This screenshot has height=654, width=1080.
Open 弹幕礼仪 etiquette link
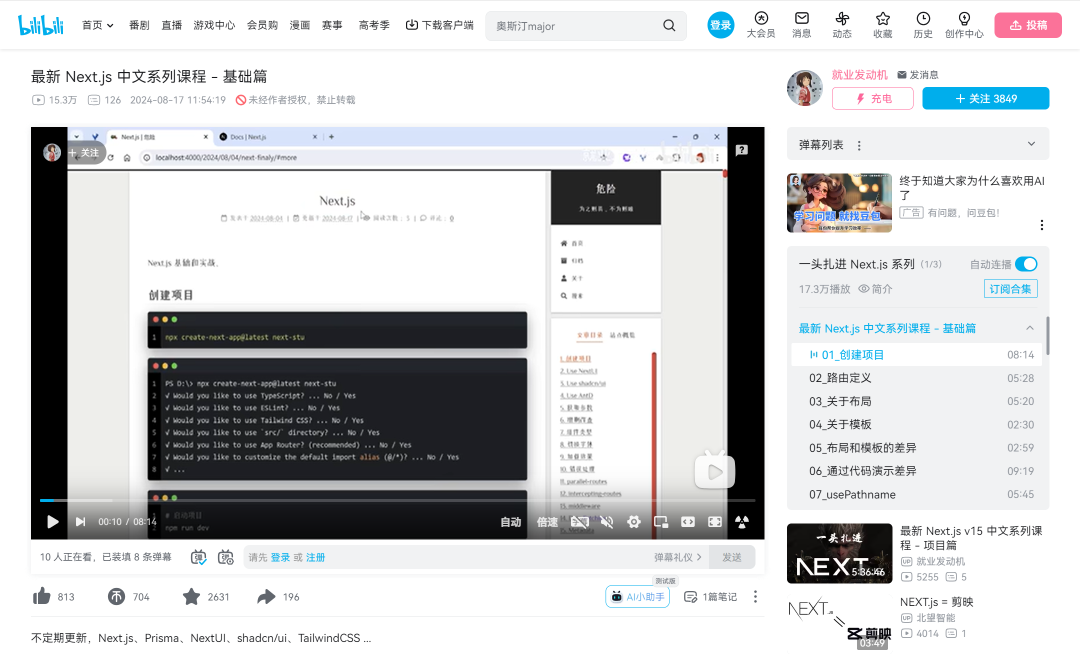(x=678, y=557)
